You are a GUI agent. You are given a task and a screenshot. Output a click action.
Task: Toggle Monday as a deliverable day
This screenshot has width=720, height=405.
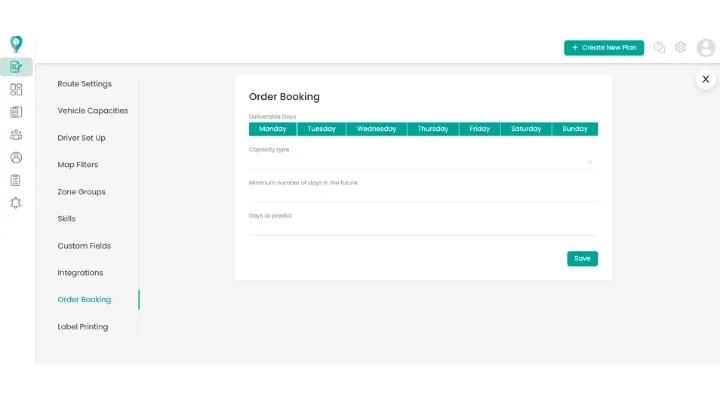272,129
